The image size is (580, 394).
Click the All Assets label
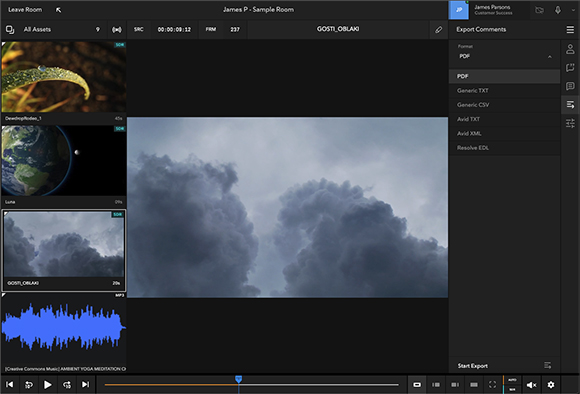[37, 29]
